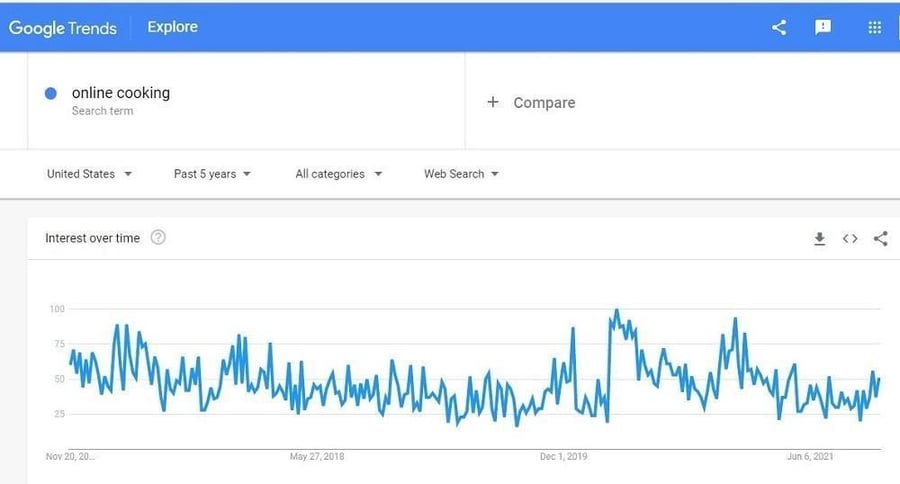Click the plus icon beside Compare

492,102
